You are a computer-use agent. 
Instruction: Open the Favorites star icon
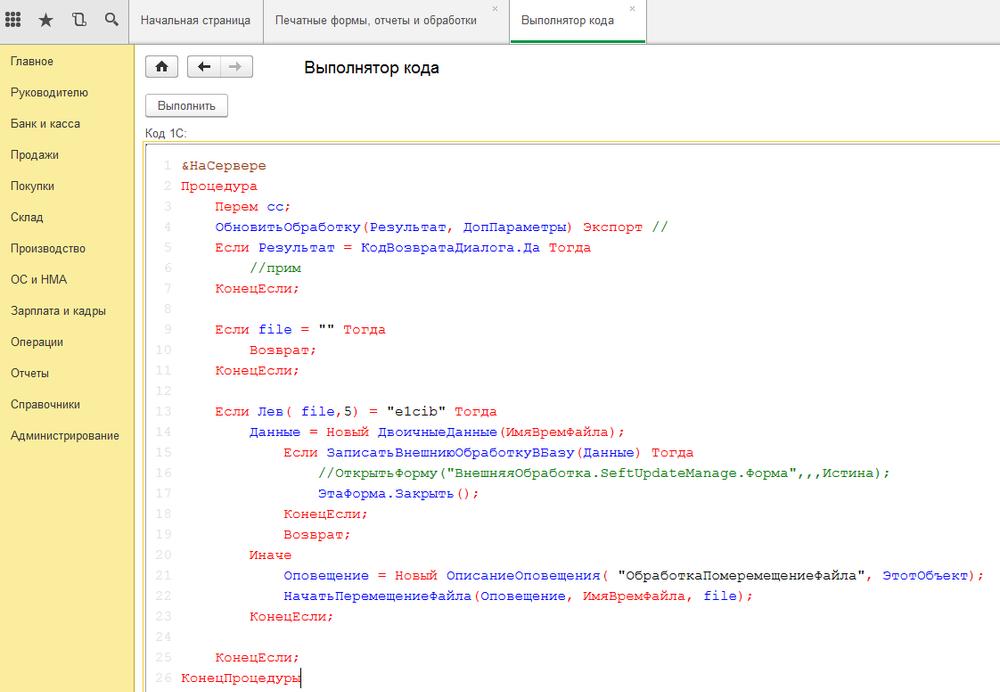[46, 20]
